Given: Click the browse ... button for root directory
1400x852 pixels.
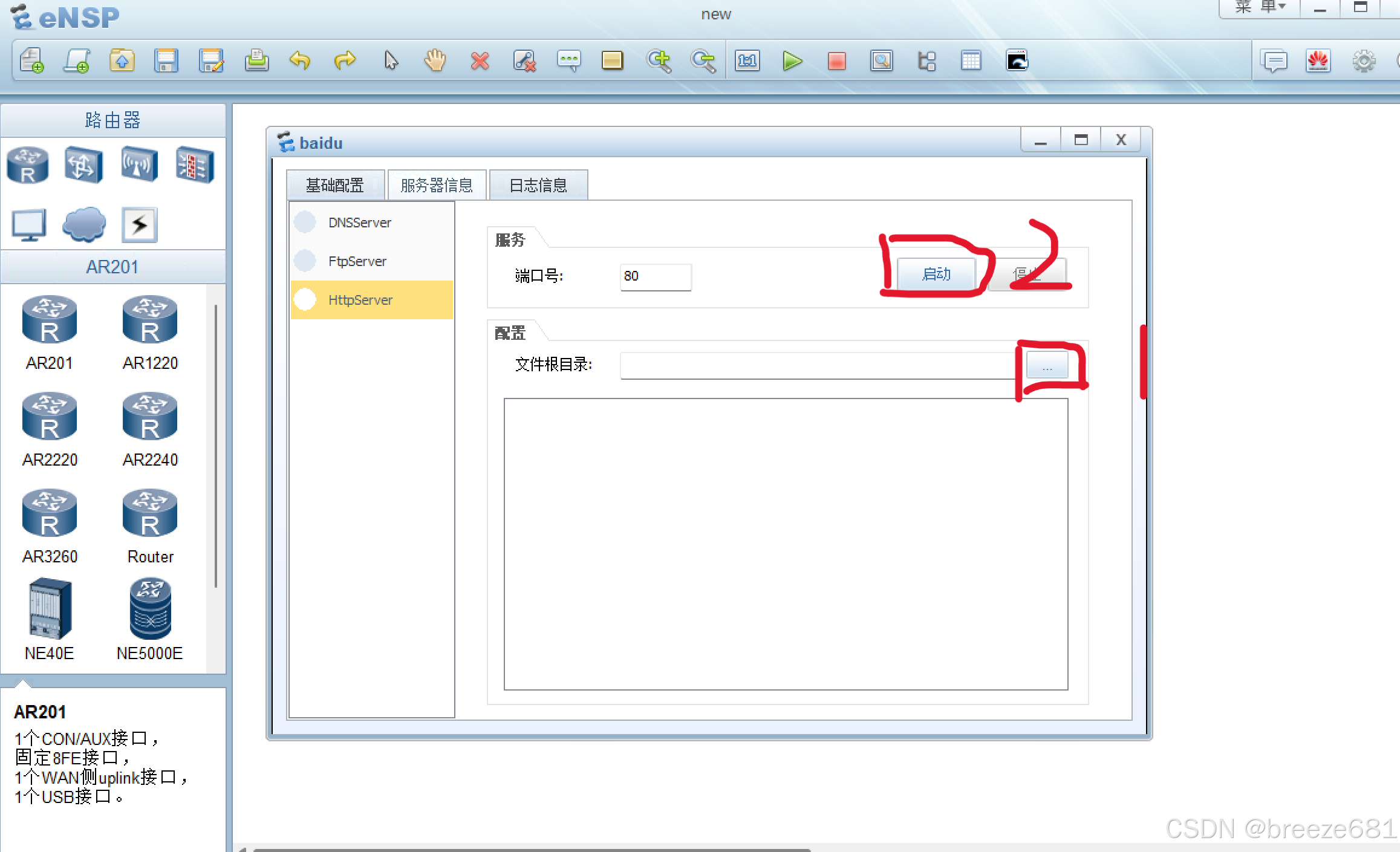Looking at the screenshot, I should (1047, 366).
